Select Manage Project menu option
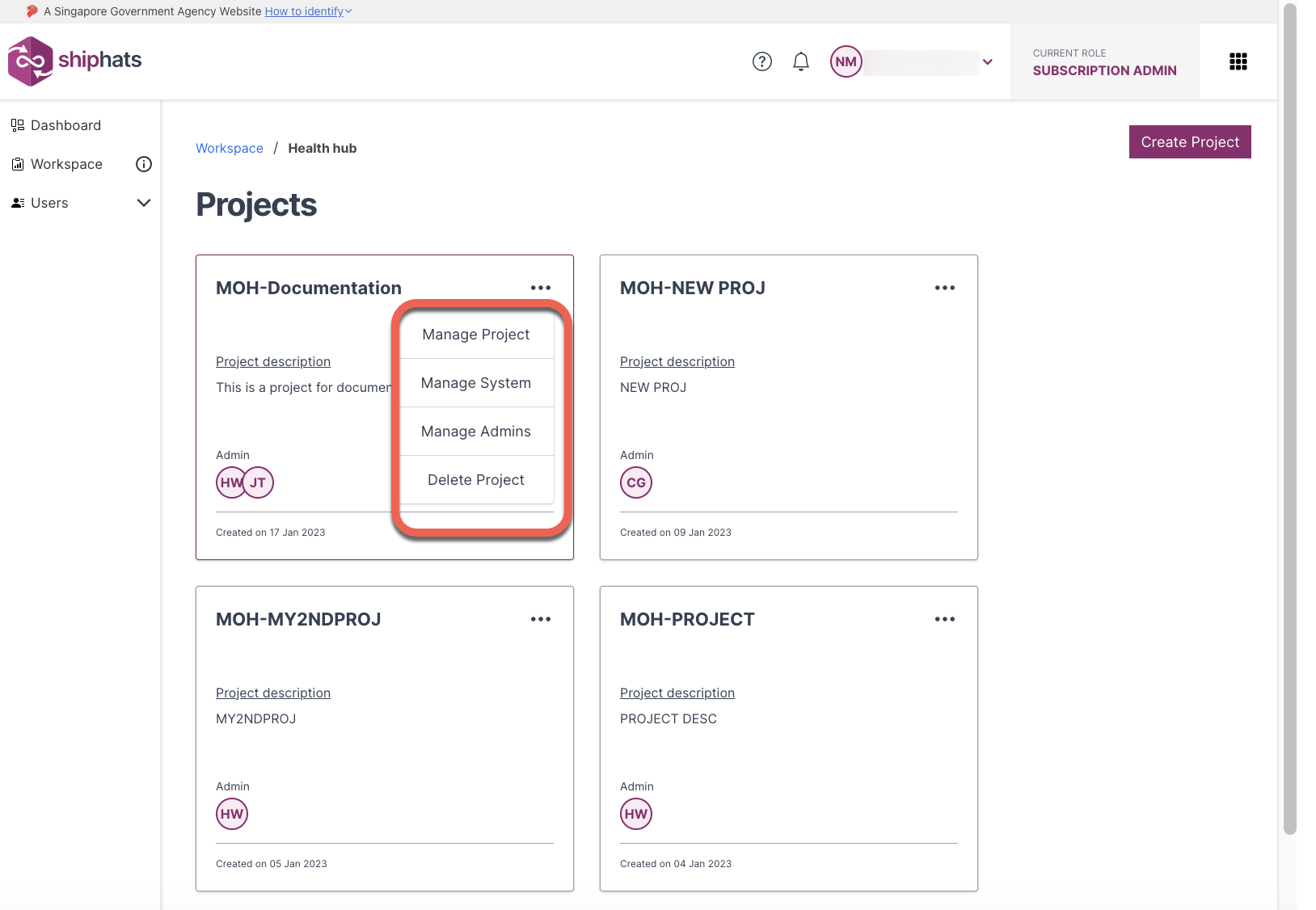Image resolution: width=1316 pixels, height=910 pixels. tap(476, 335)
